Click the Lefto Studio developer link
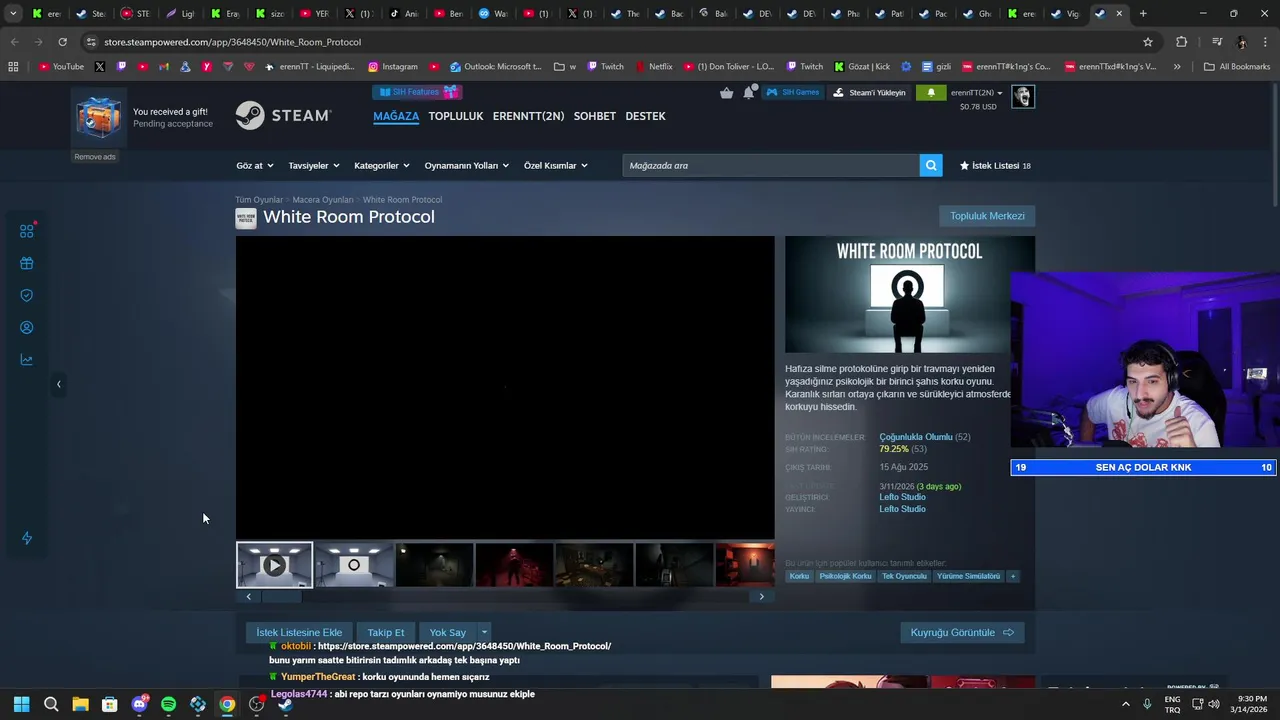1280x720 pixels. pyautogui.click(x=902, y=497)
